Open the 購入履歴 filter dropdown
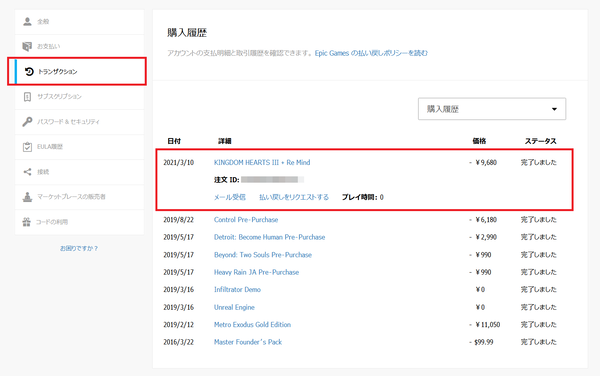 click(492, 109)
